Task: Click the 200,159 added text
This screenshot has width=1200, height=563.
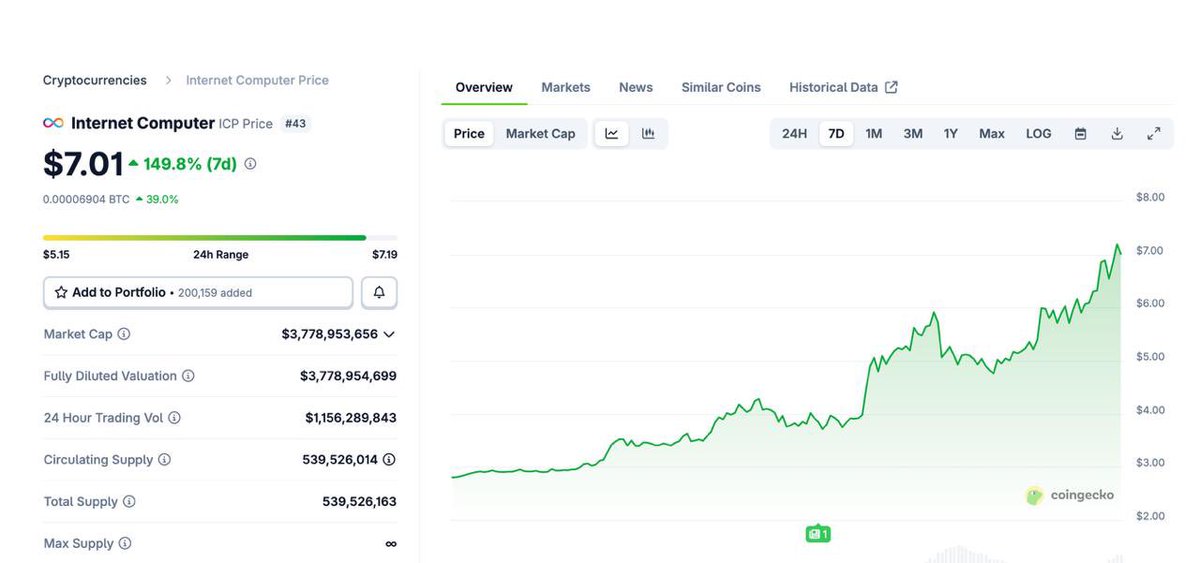Action: [215, 293]
